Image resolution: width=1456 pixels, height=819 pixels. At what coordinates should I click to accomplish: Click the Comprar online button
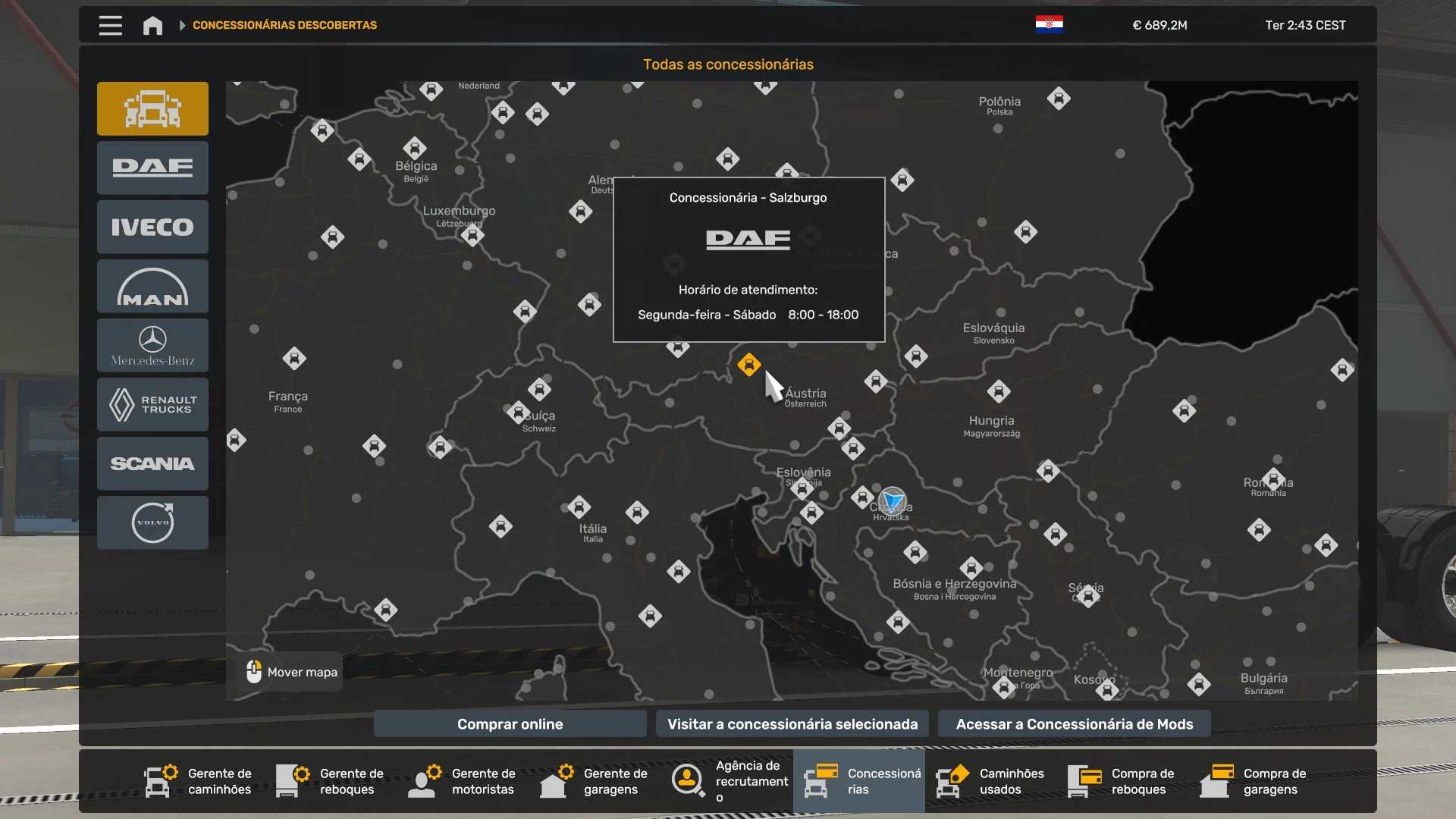510,724
